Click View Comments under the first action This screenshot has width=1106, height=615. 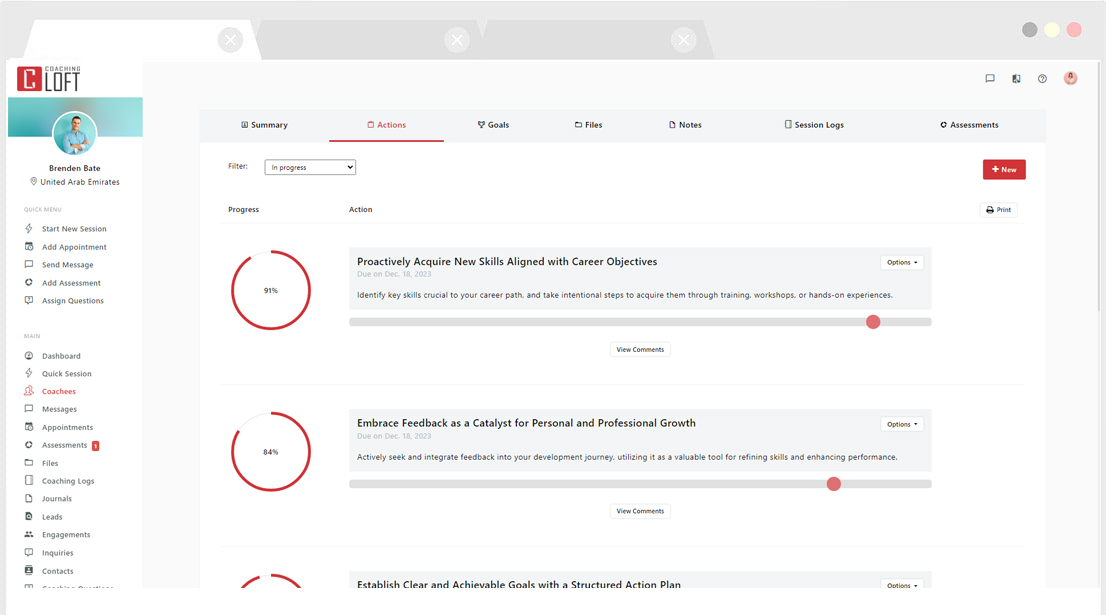click(640, 349)
